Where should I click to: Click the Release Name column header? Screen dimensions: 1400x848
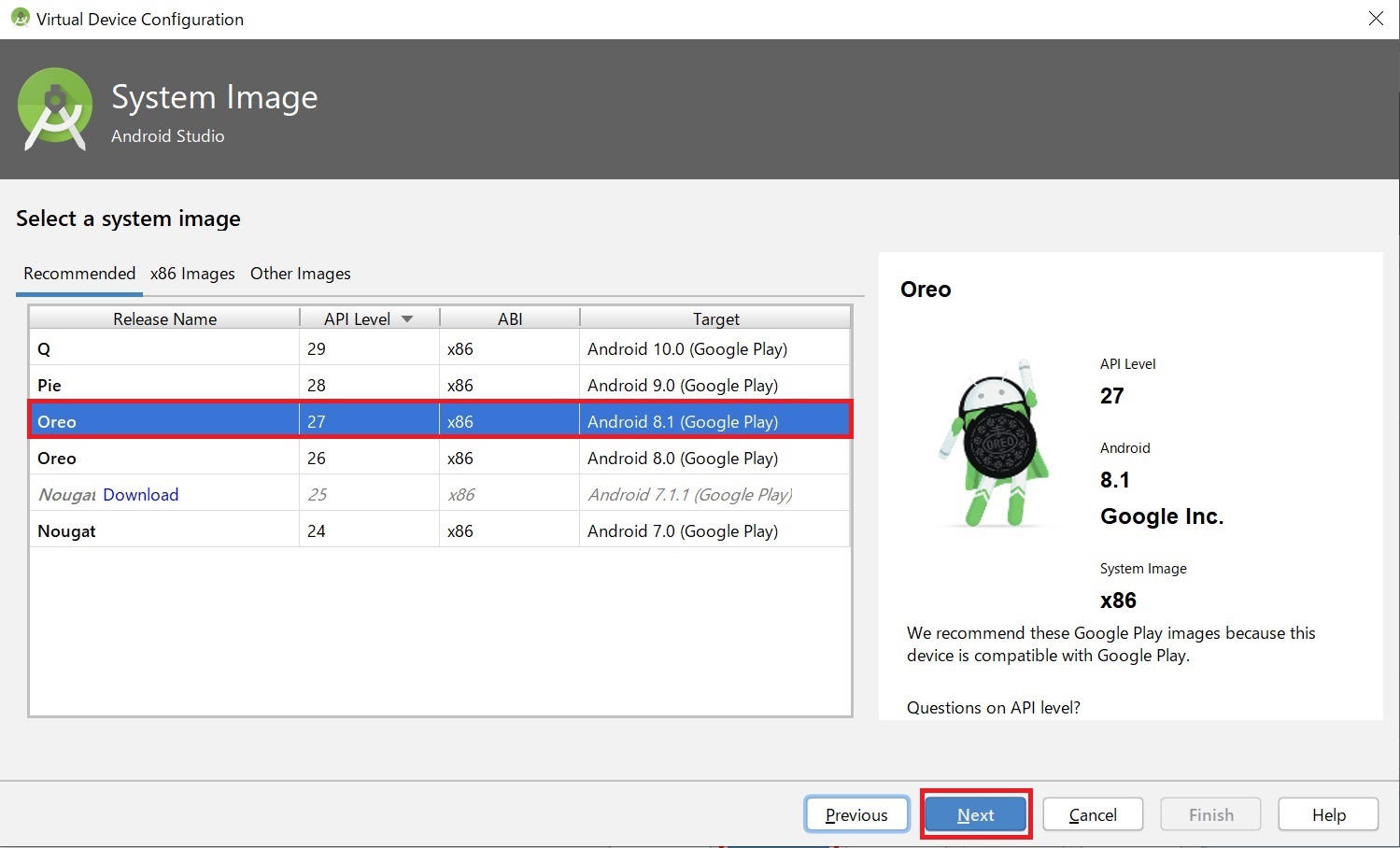pyautogui.click(x=164, y=318)
